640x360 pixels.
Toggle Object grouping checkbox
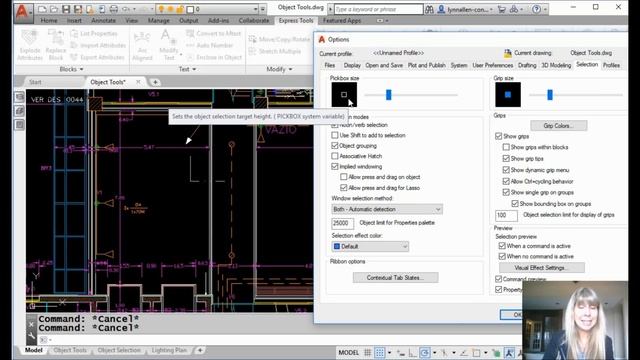tap(335, 146)
